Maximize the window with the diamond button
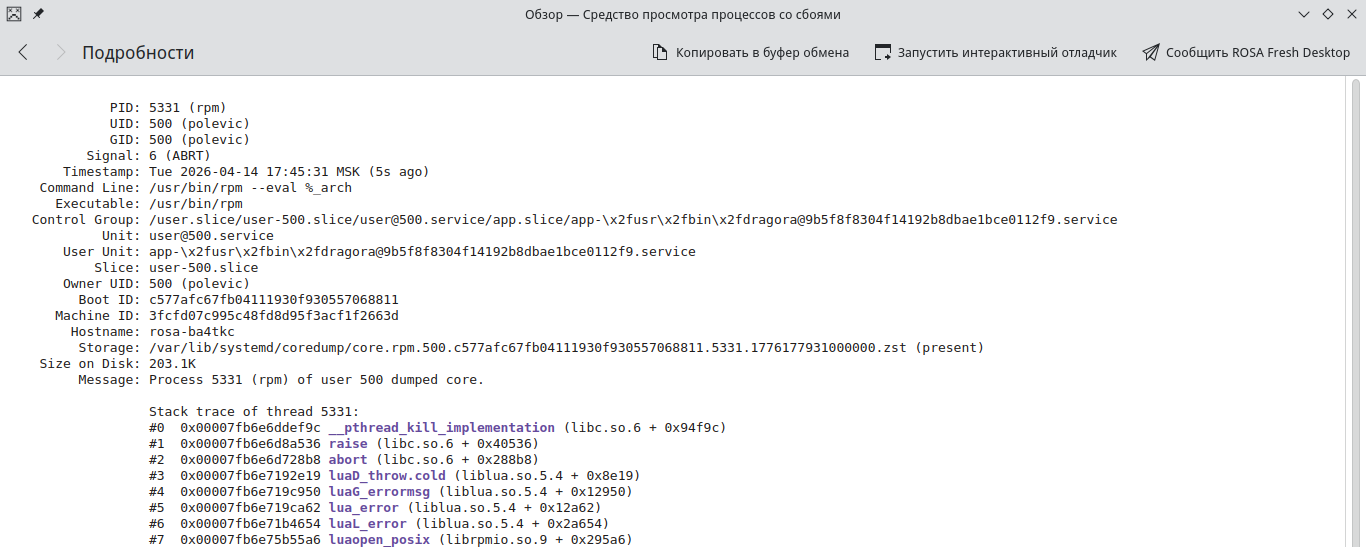This screenshot has width=1366, height=547. (x=1328, y=14)
